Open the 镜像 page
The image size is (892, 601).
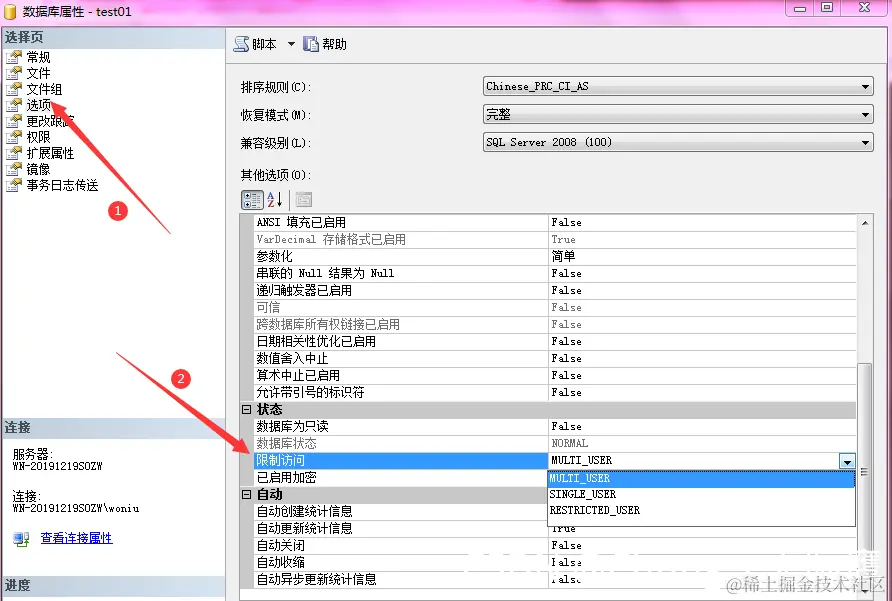click(x=38, y=169)
